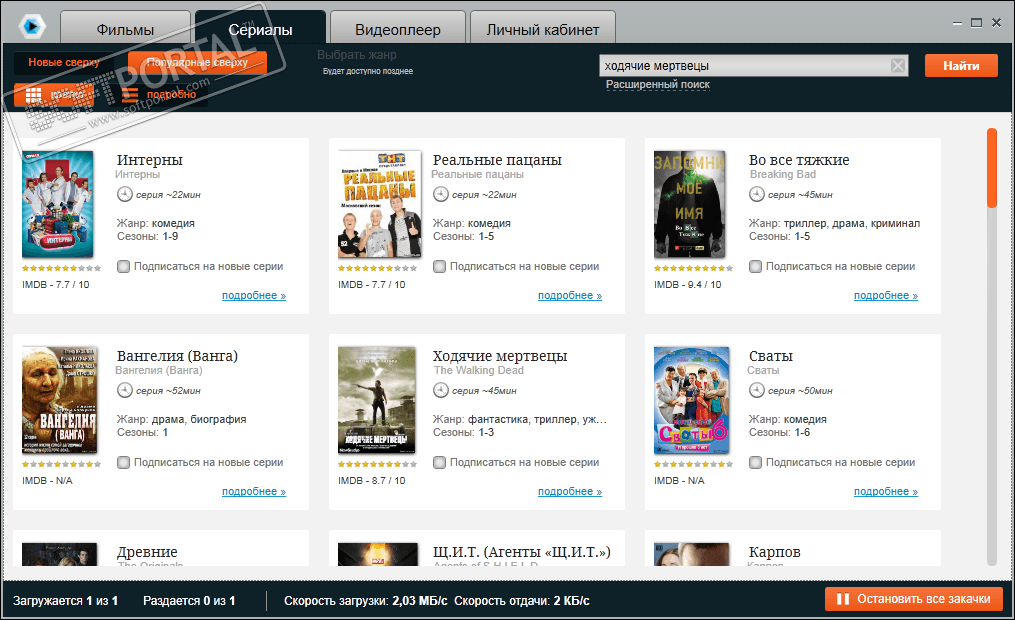Open подробнее link for Вангелия
The height and width of the screenshot is (620, 1015).
tap(254, 491)
